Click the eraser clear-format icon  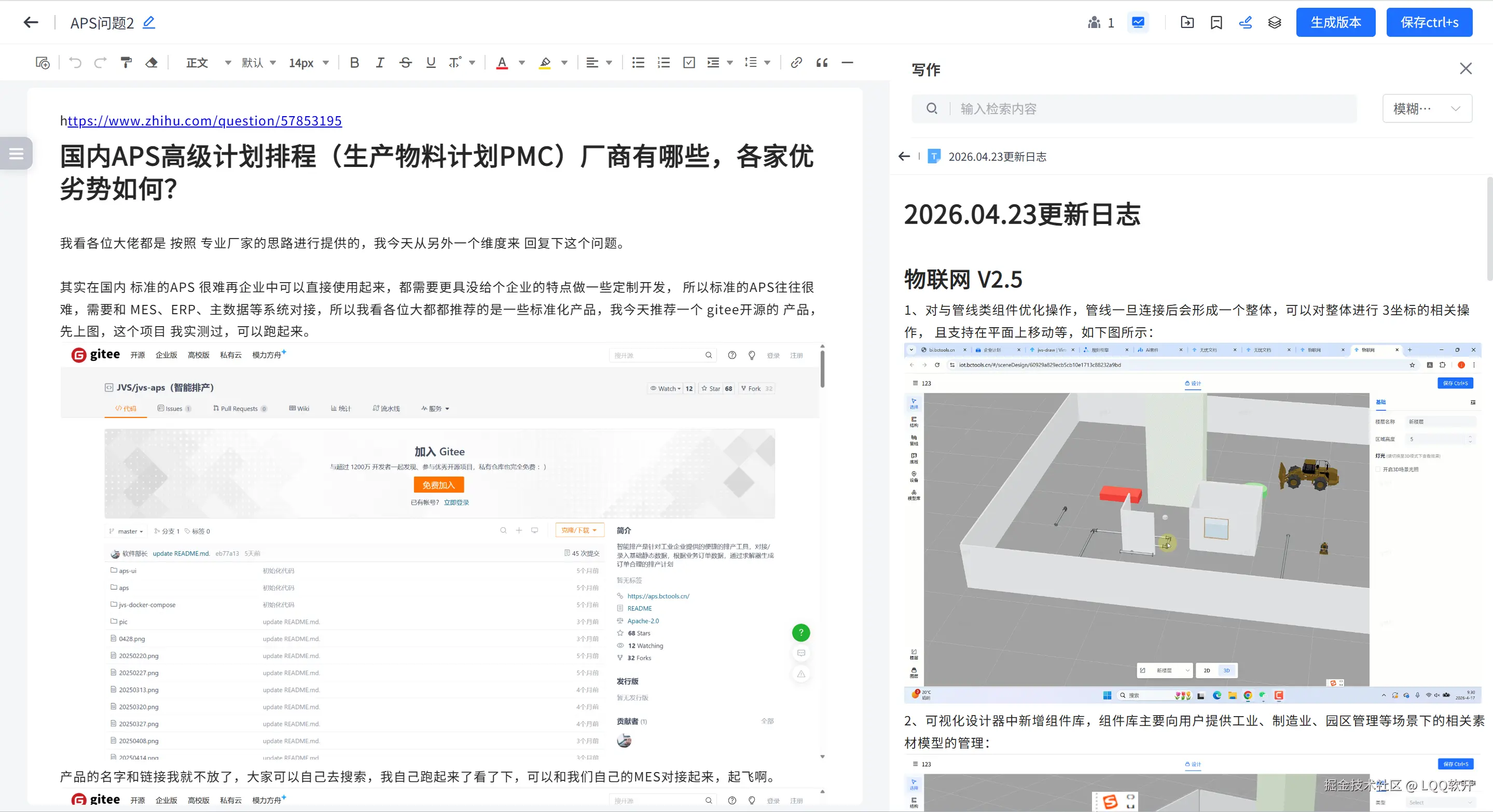[x=151, y=63]
